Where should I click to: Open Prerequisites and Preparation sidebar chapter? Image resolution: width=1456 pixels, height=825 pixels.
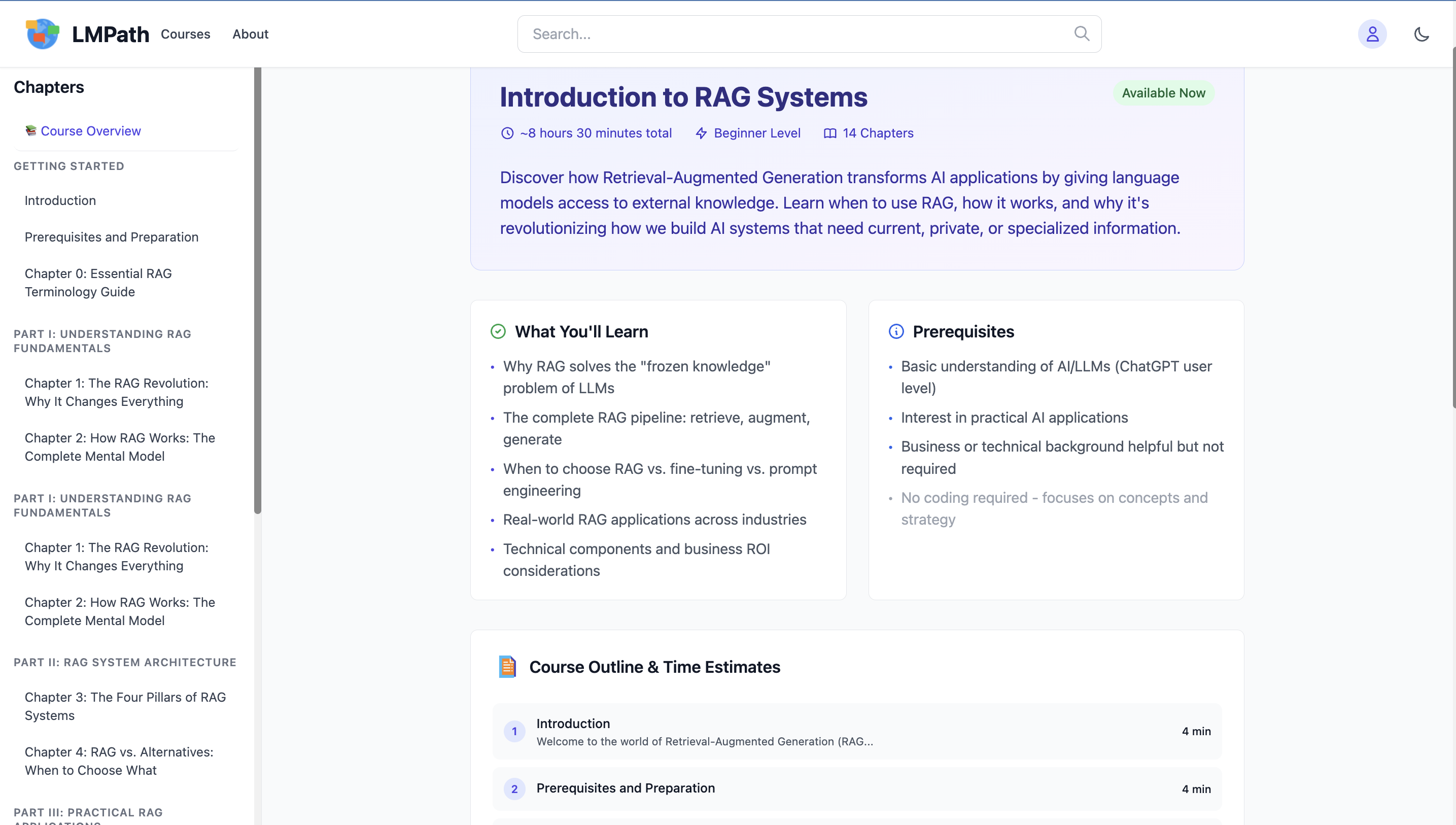click(112, 237)
